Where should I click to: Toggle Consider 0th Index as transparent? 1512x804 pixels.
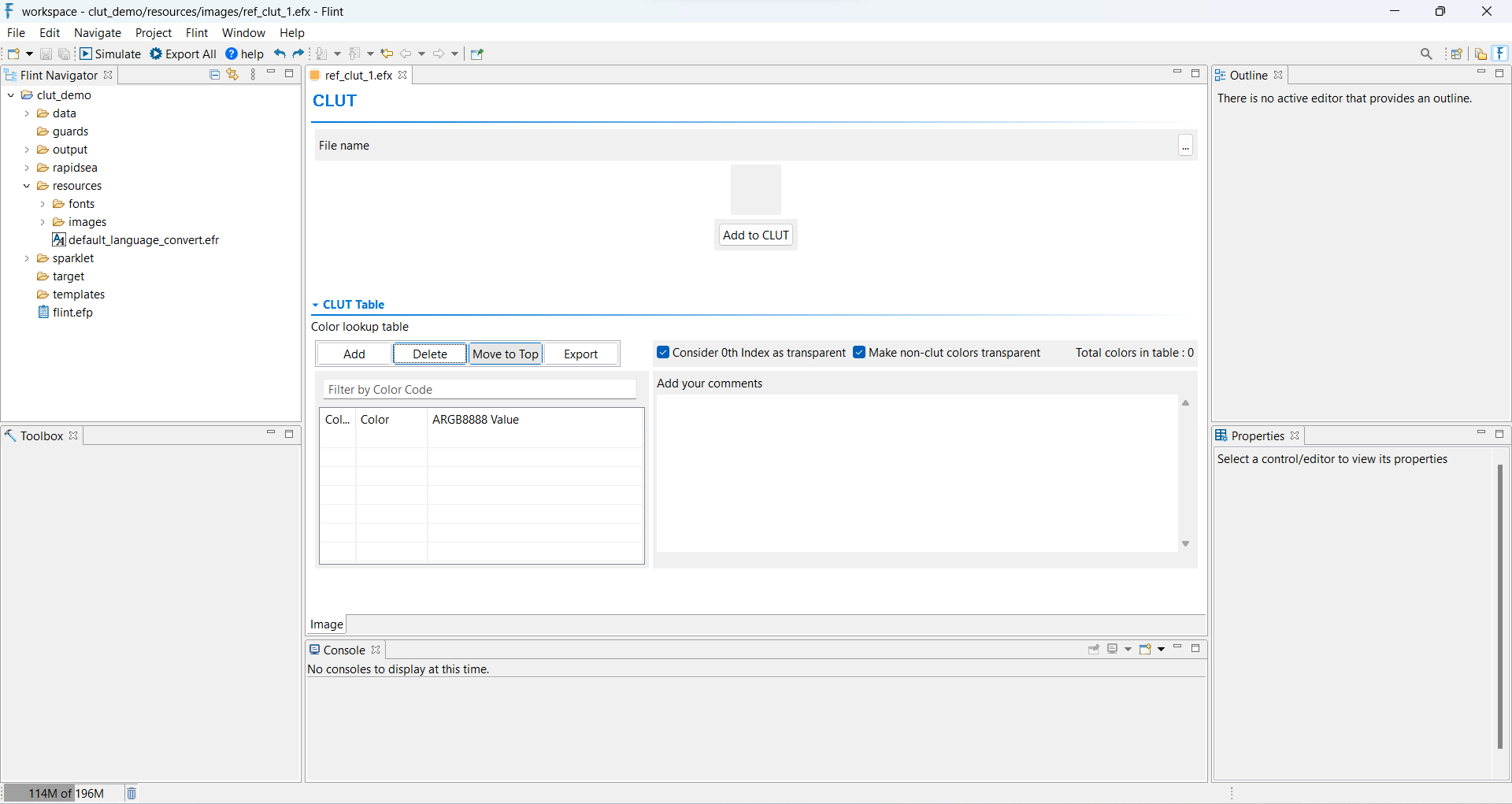point(663,353)
